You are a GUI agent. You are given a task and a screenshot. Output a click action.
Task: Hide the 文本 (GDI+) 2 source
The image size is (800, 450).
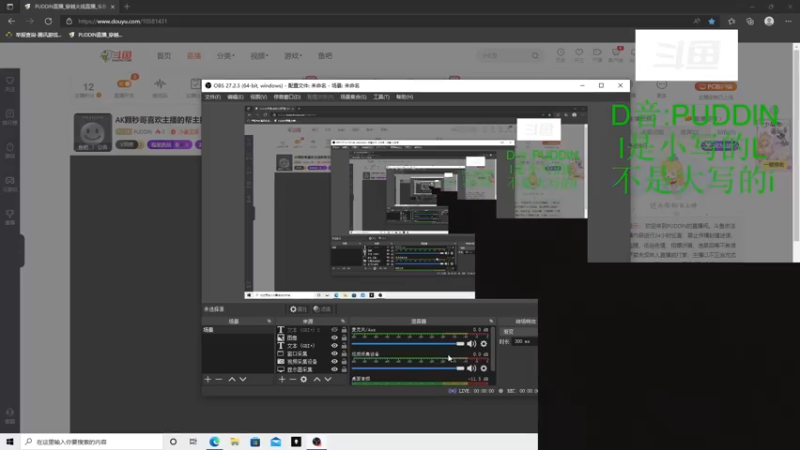[x=334, y=330]
